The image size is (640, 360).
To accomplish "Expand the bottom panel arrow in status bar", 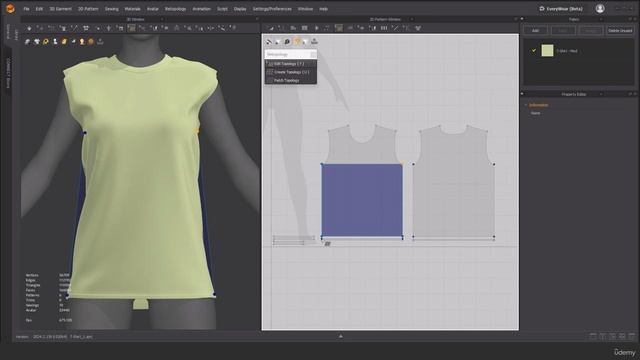I will tap(340, 336).
